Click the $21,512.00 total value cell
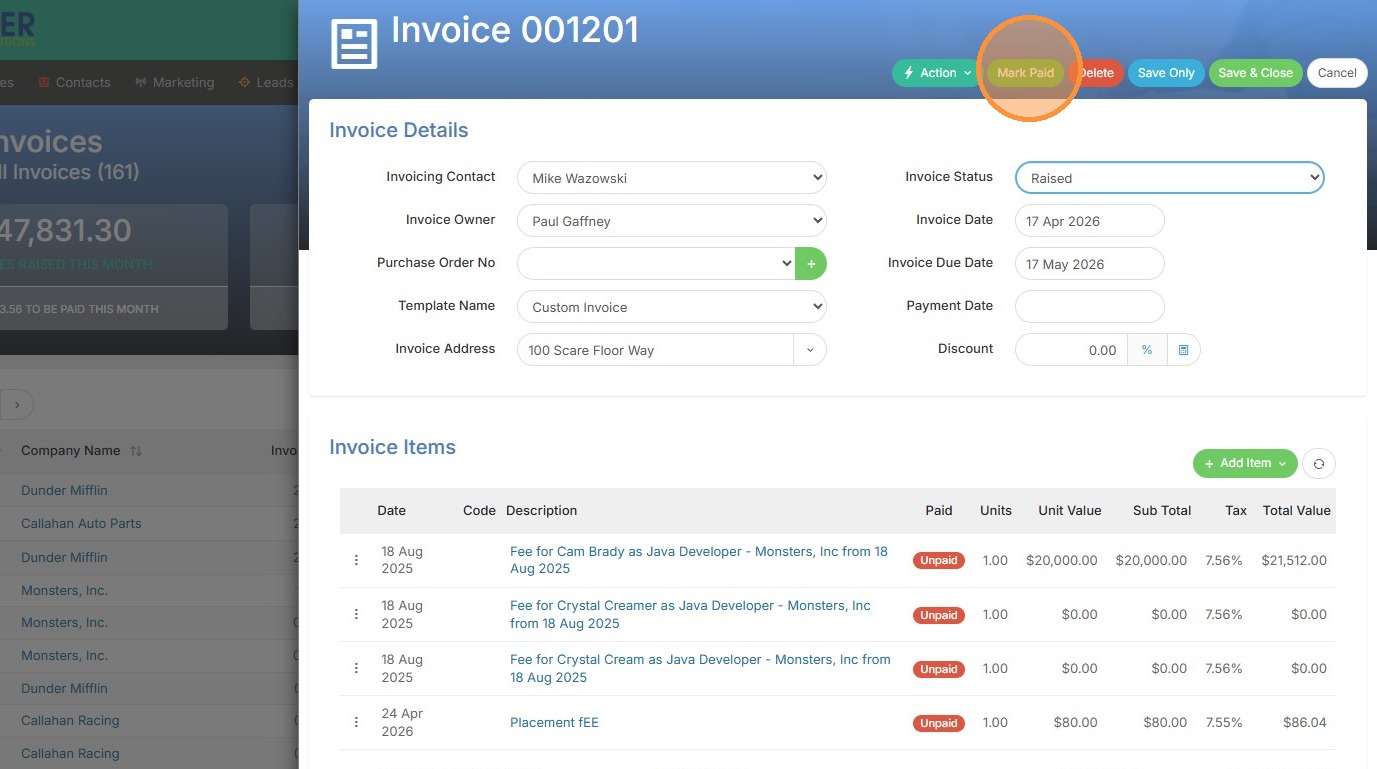The image size is (1377, 769). coord(1294,560)
